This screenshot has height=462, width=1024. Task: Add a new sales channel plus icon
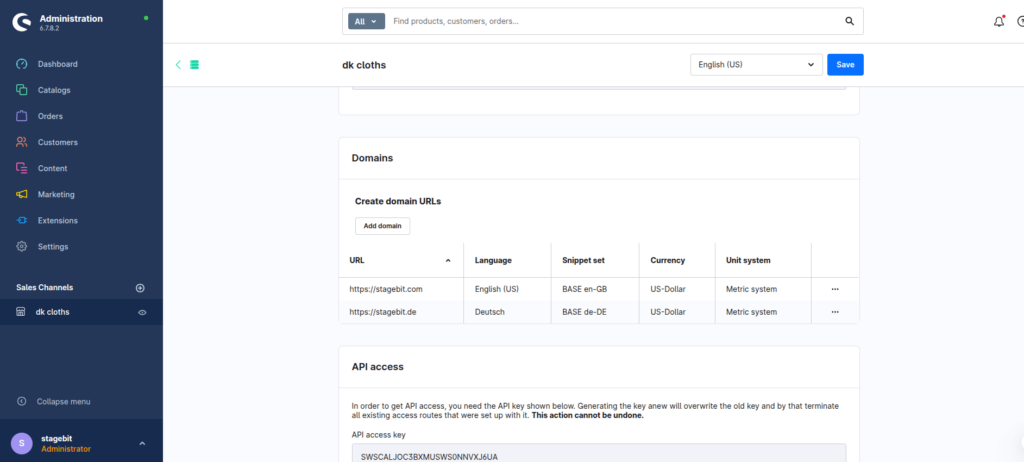[140, 288]
